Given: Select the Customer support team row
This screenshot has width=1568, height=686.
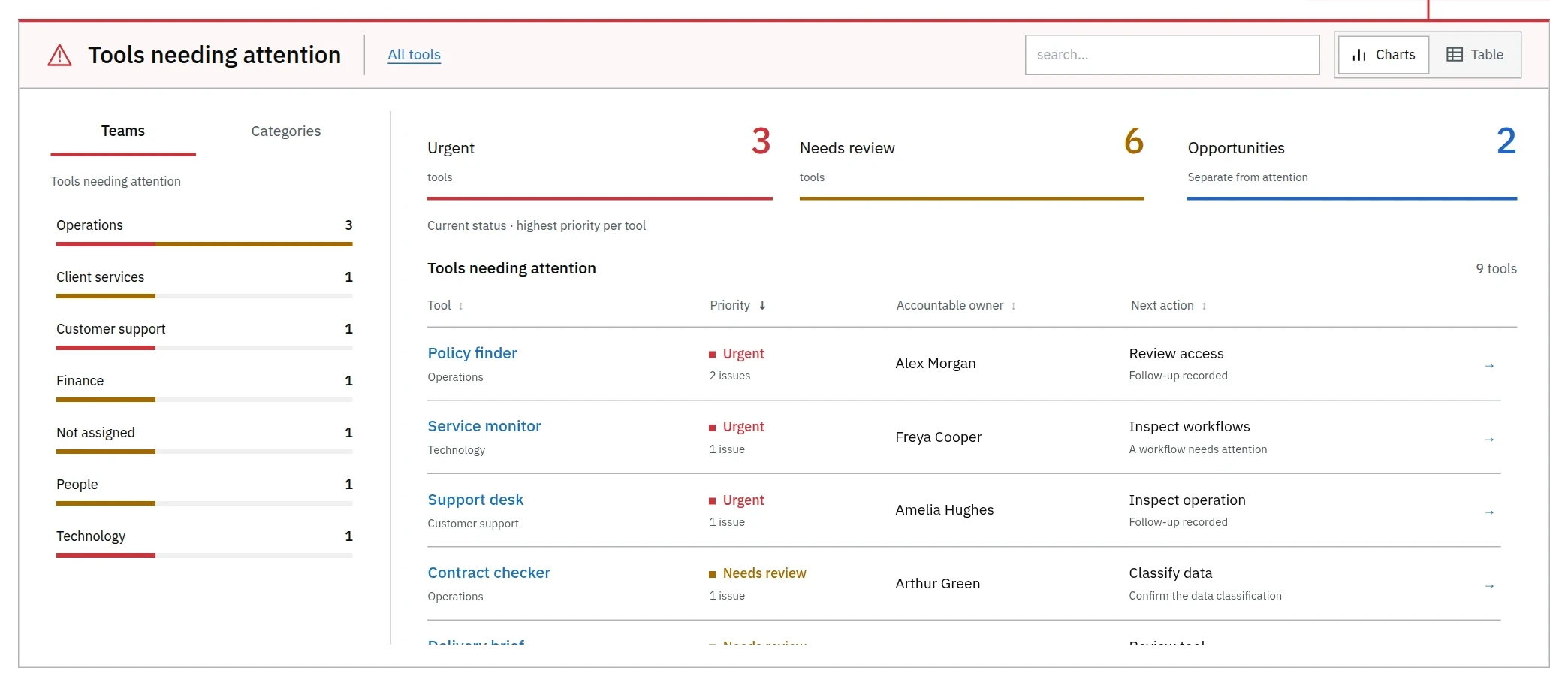Looking at the screenshot, I should 204,335.
